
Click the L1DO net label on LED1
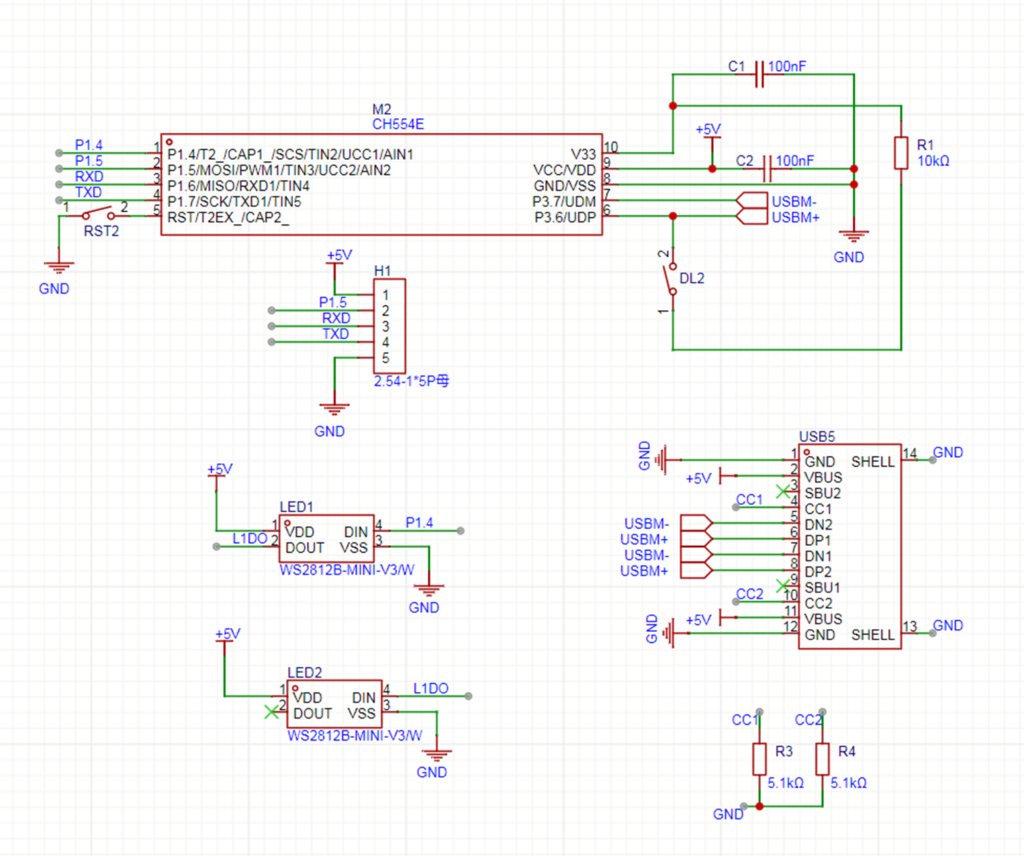pos(249,538)
